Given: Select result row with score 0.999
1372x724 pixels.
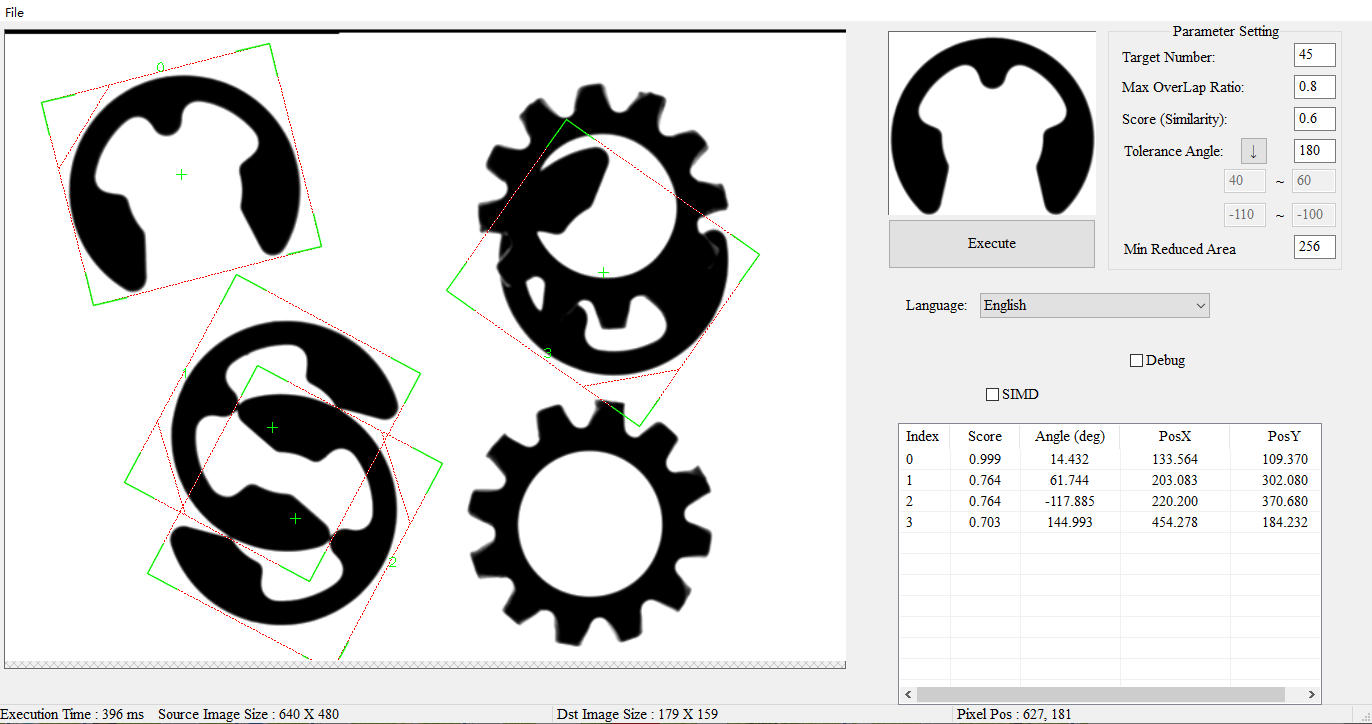Looking at the screenshot, I should click(x=1110, y=459).
